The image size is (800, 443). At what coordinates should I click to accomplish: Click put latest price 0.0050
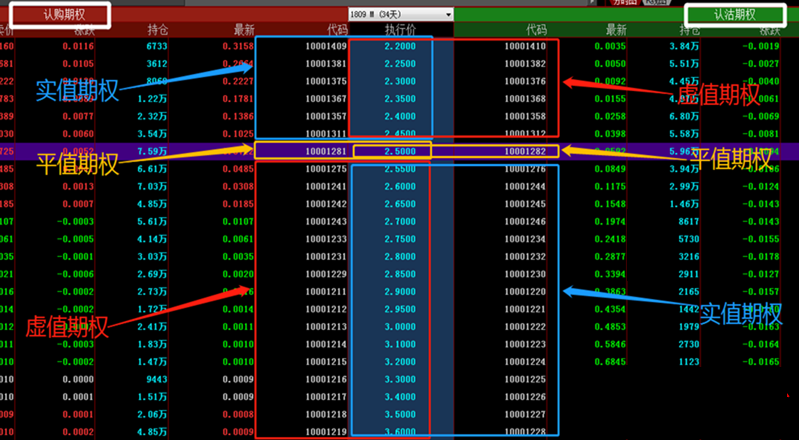click(x=610, y=64)
